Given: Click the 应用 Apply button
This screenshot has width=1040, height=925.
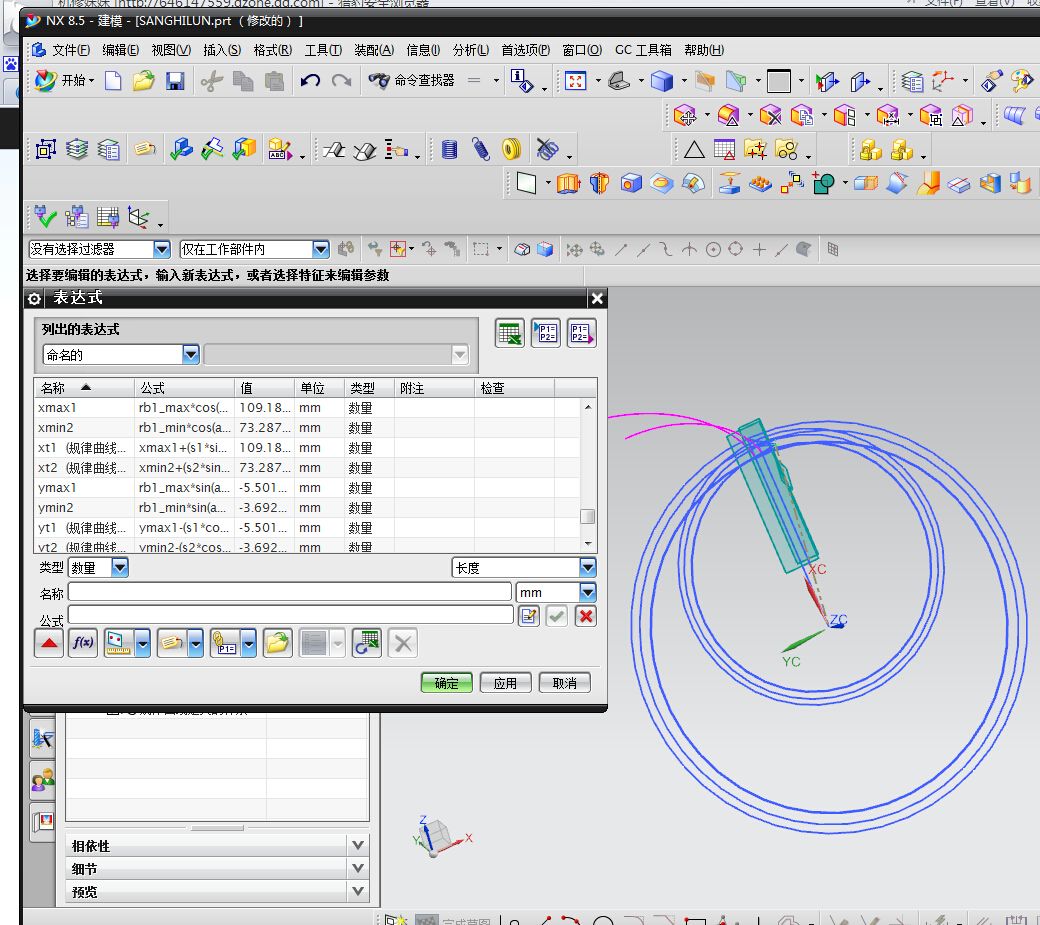Looking at the screenshot, I should 505,683.
